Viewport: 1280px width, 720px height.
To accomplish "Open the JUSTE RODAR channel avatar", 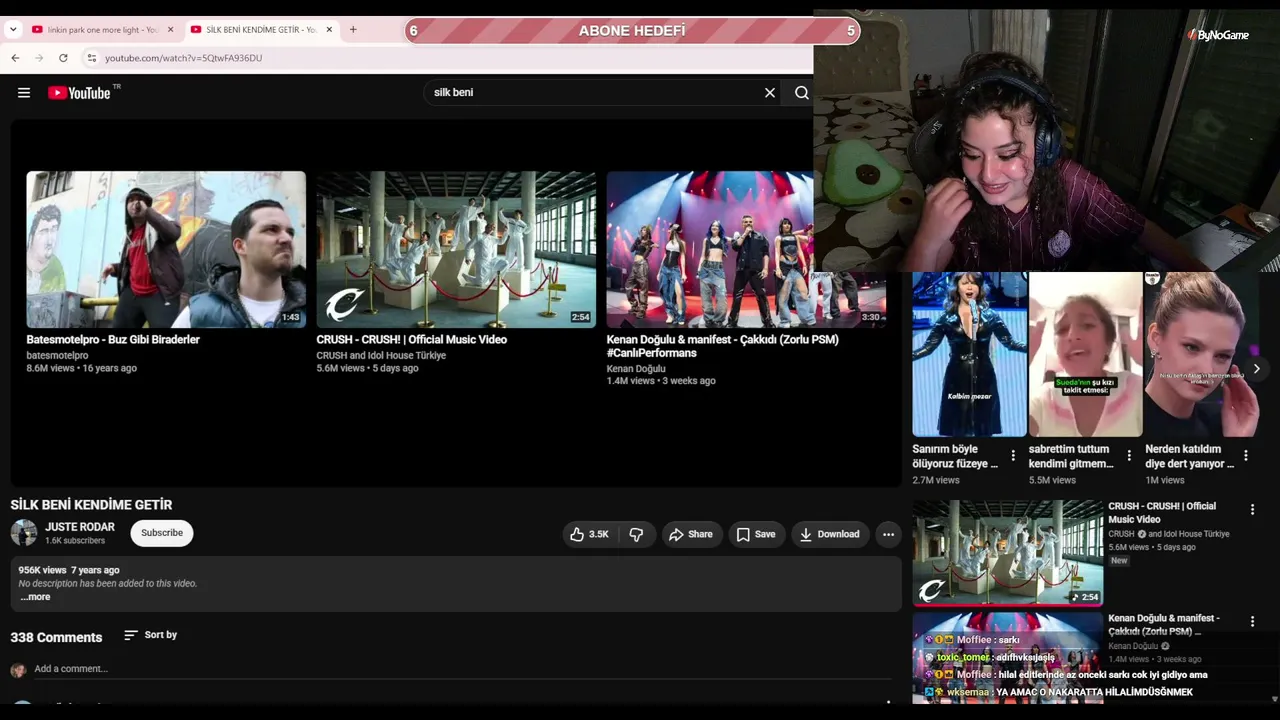I will [24, 533].
